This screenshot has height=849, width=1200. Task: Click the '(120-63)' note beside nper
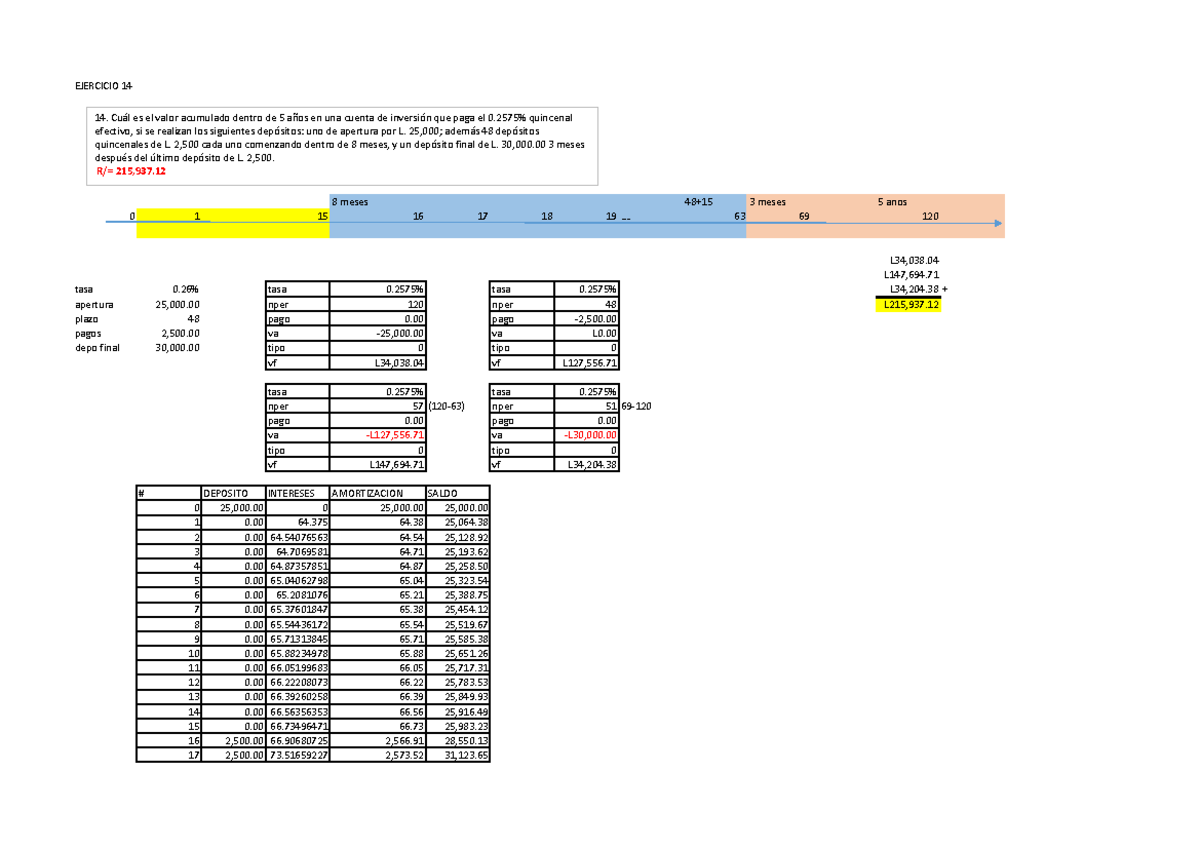[x=446, y=407]
